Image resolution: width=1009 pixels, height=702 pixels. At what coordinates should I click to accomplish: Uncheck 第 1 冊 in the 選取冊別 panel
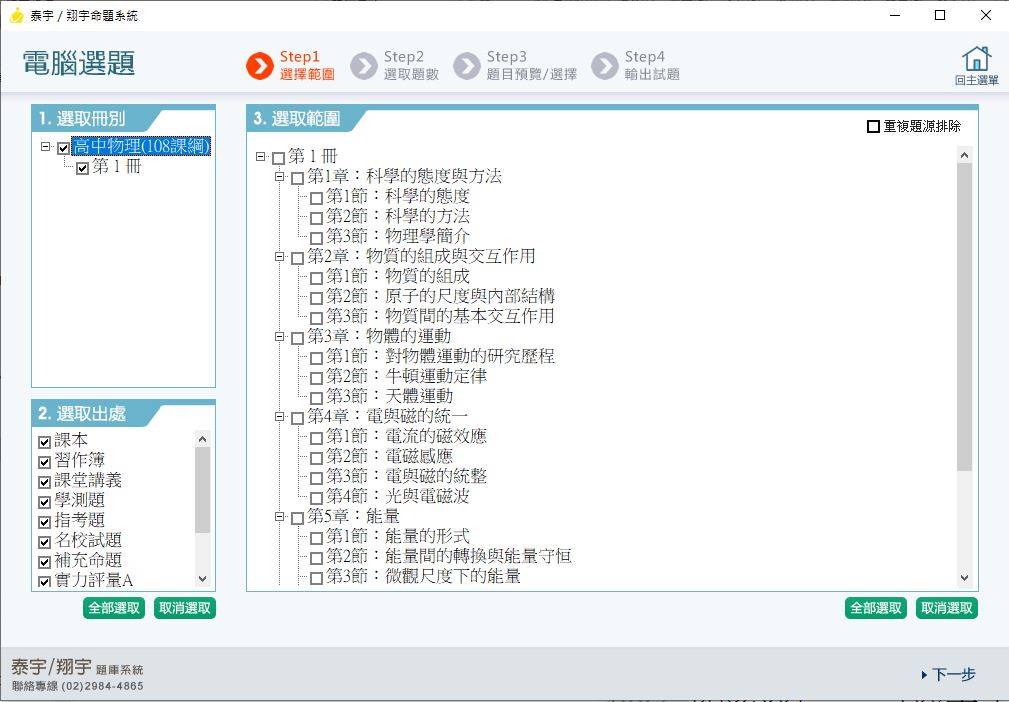click(82, 169)
